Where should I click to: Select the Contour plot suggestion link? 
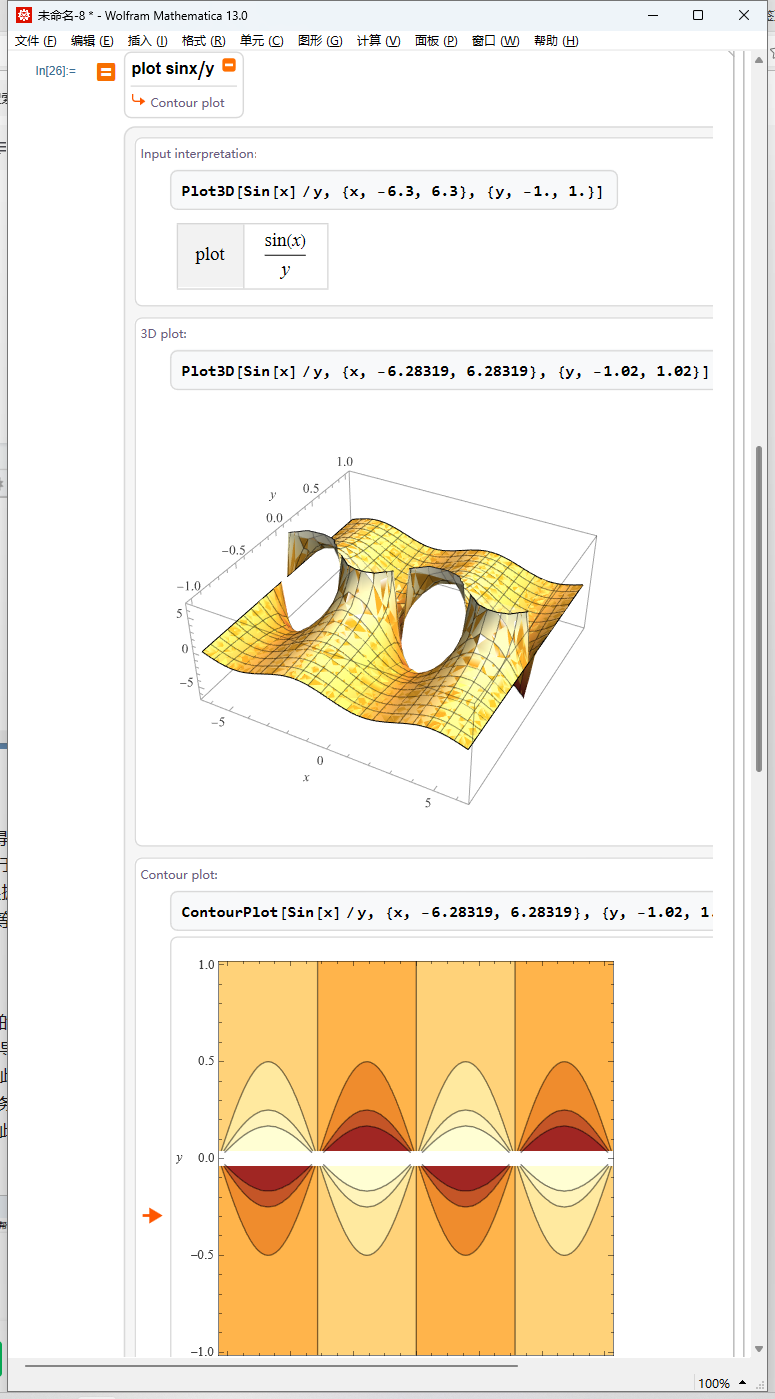coord(187,103)
